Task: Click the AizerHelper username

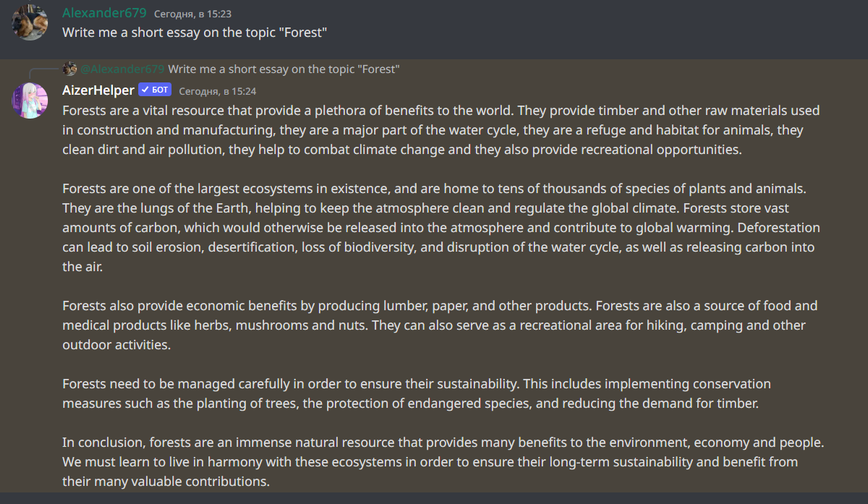Action: pos(98,90)
